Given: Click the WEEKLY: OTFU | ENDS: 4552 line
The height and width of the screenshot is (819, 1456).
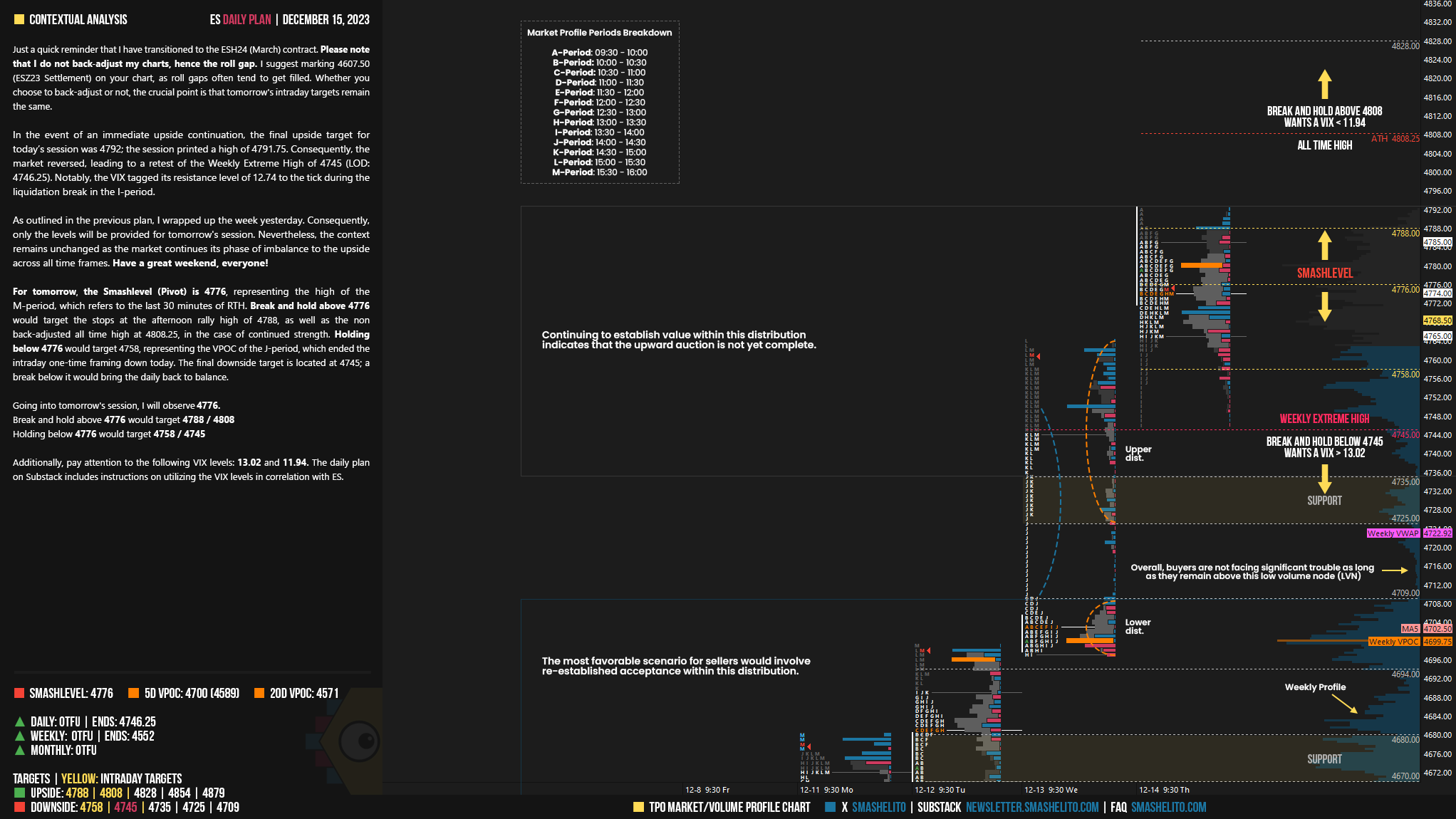Looking at the screenshot, I should pos(93,736).
